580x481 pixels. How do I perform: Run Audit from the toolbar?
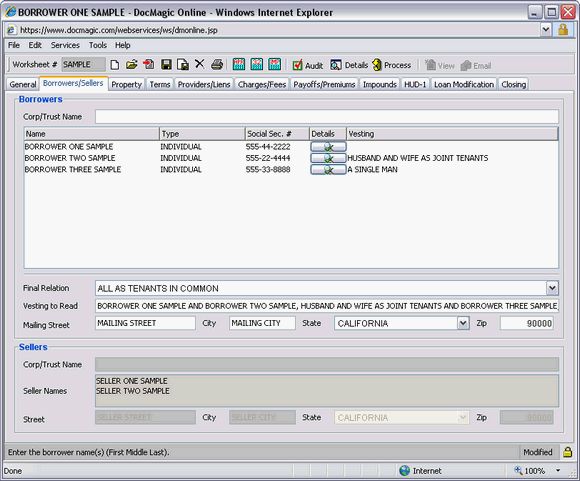click(x=307, y=65)
